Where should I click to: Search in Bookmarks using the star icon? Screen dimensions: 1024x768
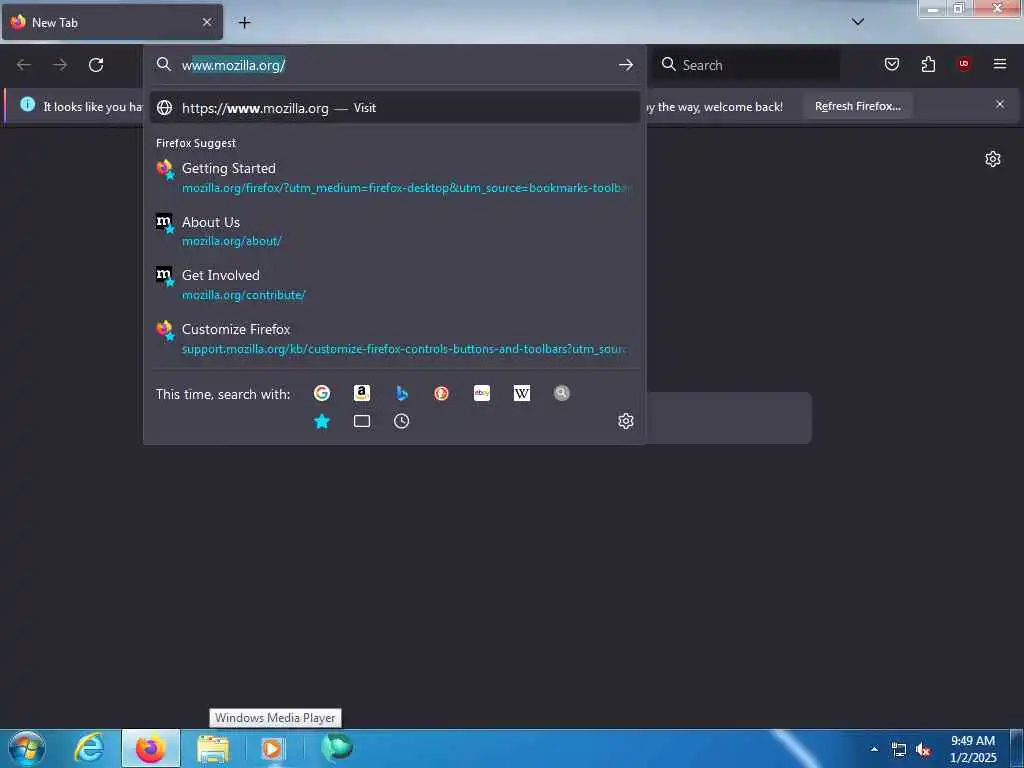(x=322, y=421)
